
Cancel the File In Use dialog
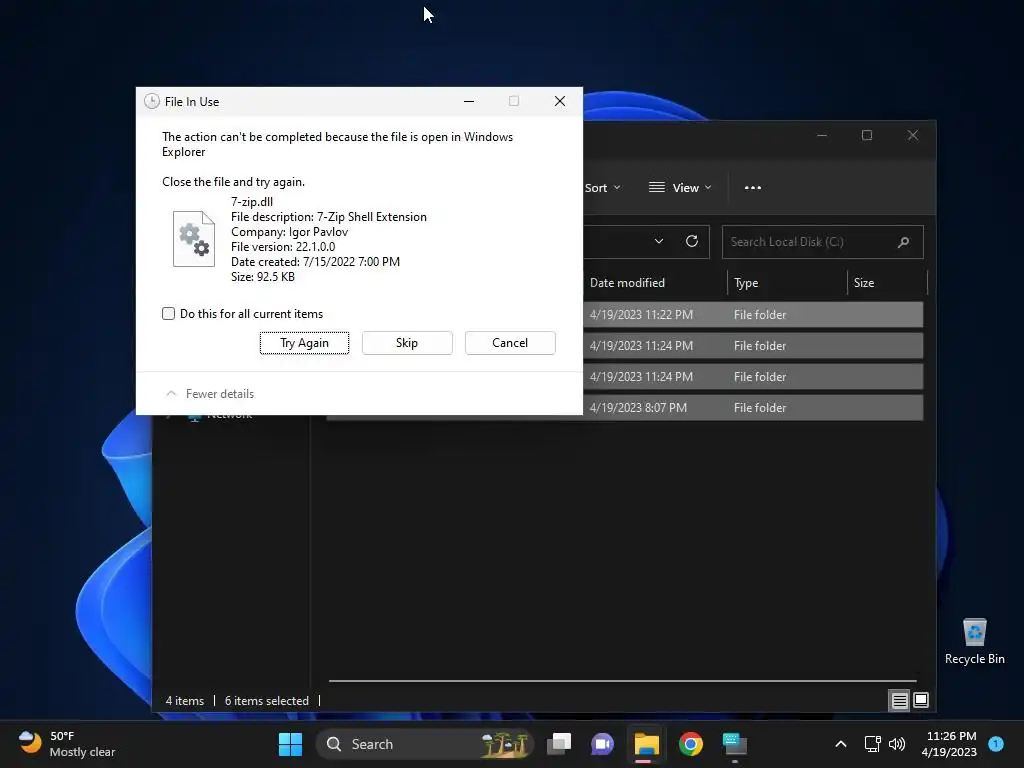510,343
